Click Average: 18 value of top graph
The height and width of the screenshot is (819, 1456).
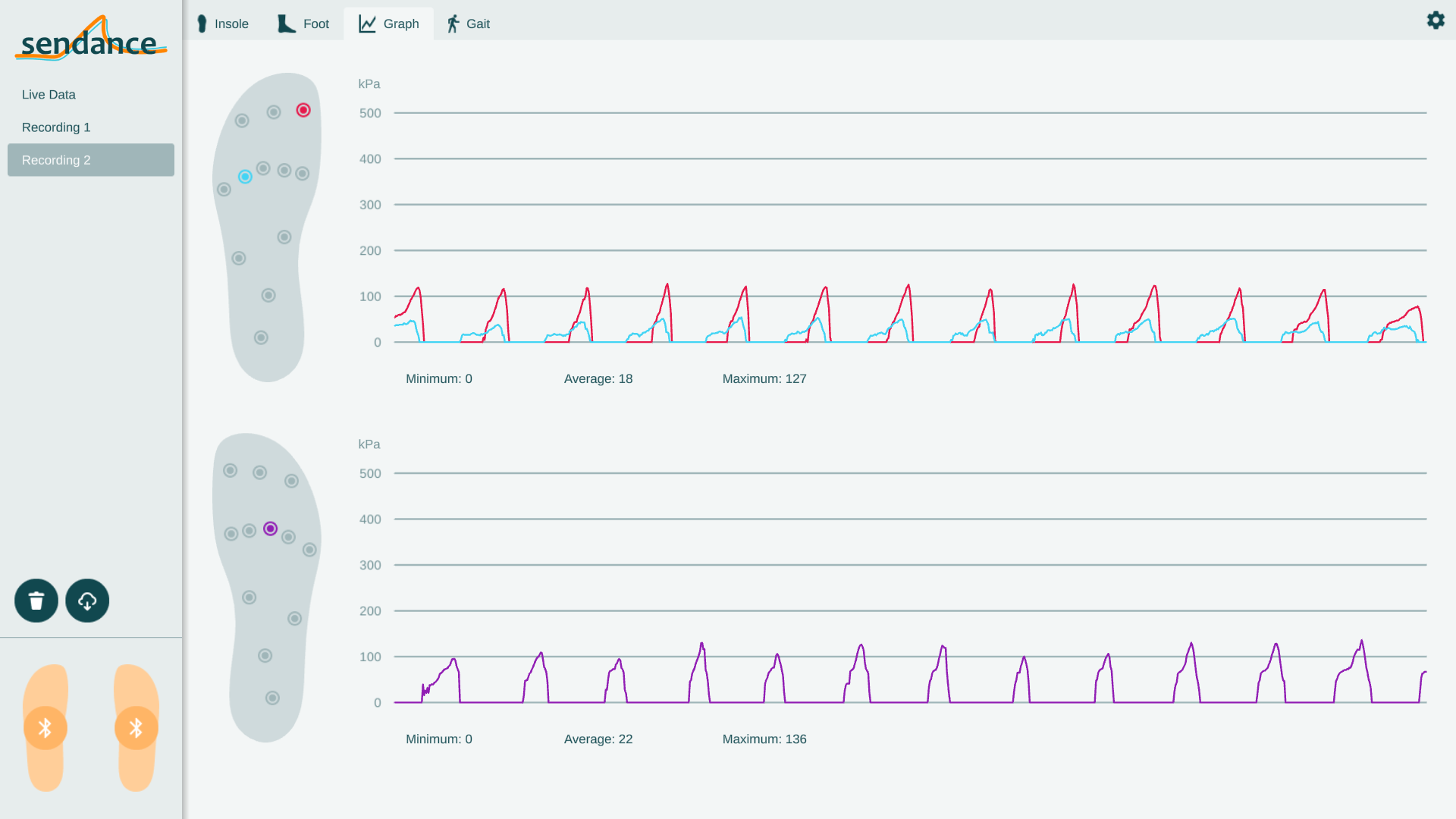point(598,378)
